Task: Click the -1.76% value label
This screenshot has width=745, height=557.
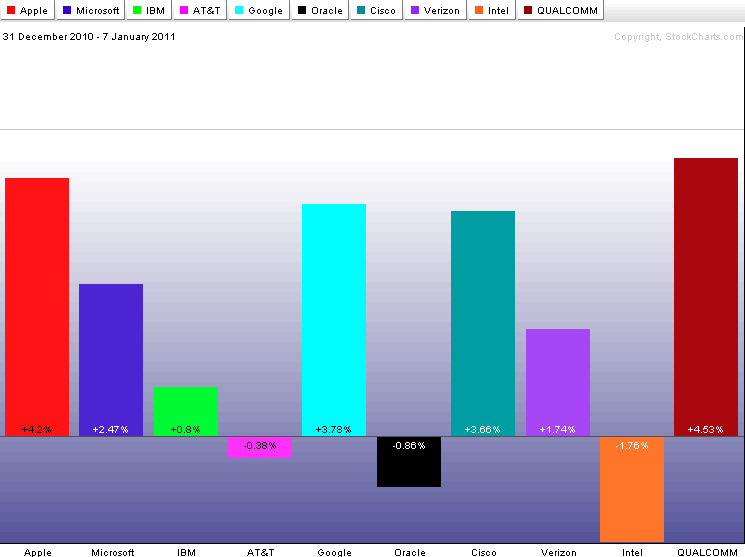Action: point(631,446)
